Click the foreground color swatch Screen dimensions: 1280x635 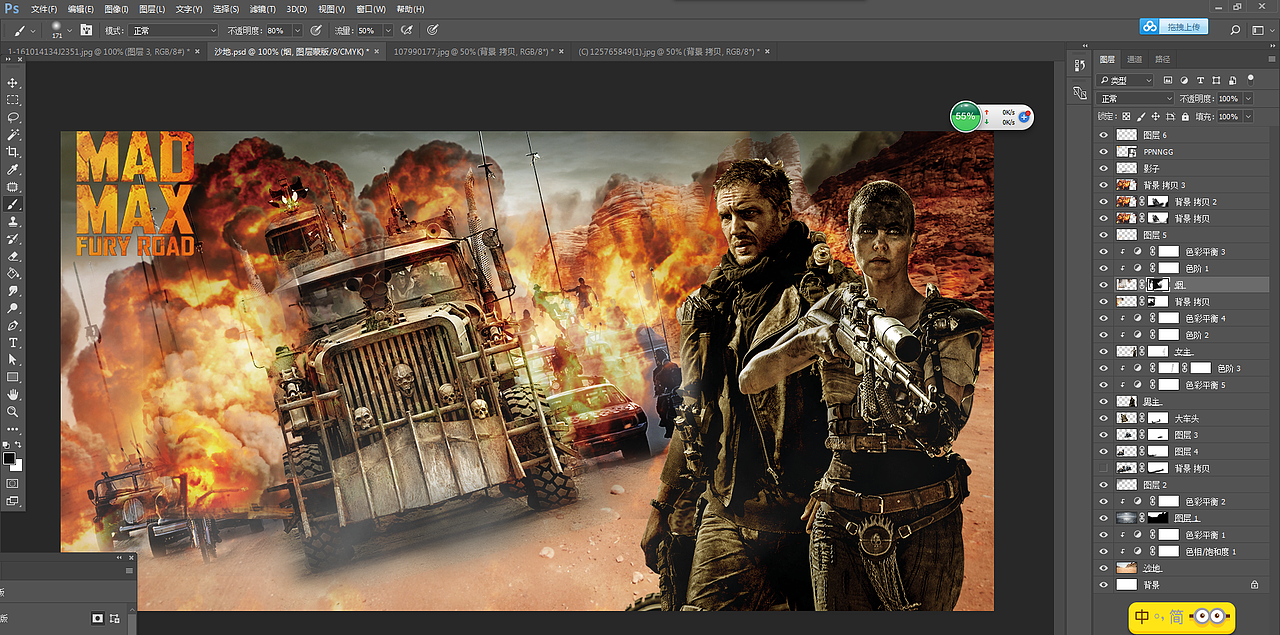pos(9,458)
